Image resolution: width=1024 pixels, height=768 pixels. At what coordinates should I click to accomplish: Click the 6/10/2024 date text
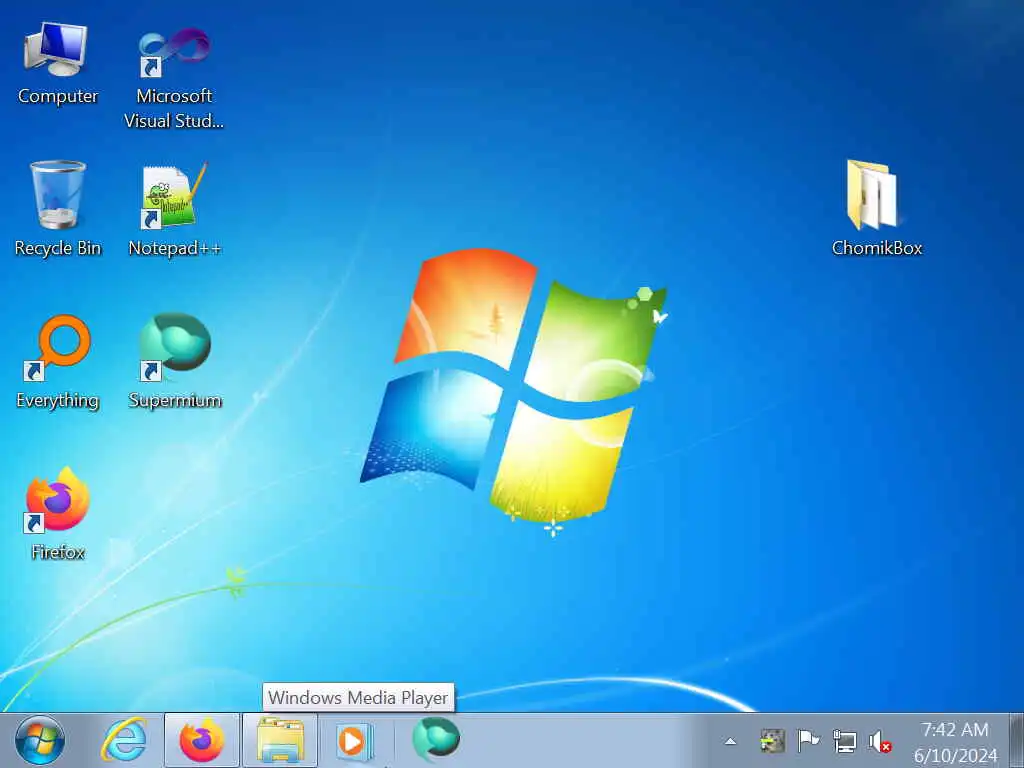955,755
